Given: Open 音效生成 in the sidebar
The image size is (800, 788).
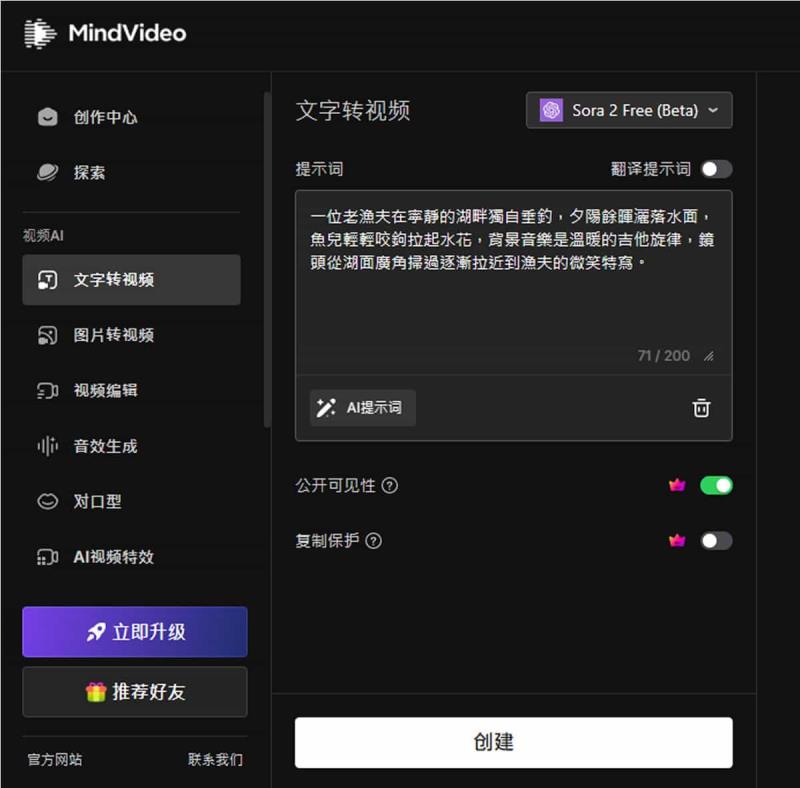Looking at the screenshot, I should (x=105, y=446).
